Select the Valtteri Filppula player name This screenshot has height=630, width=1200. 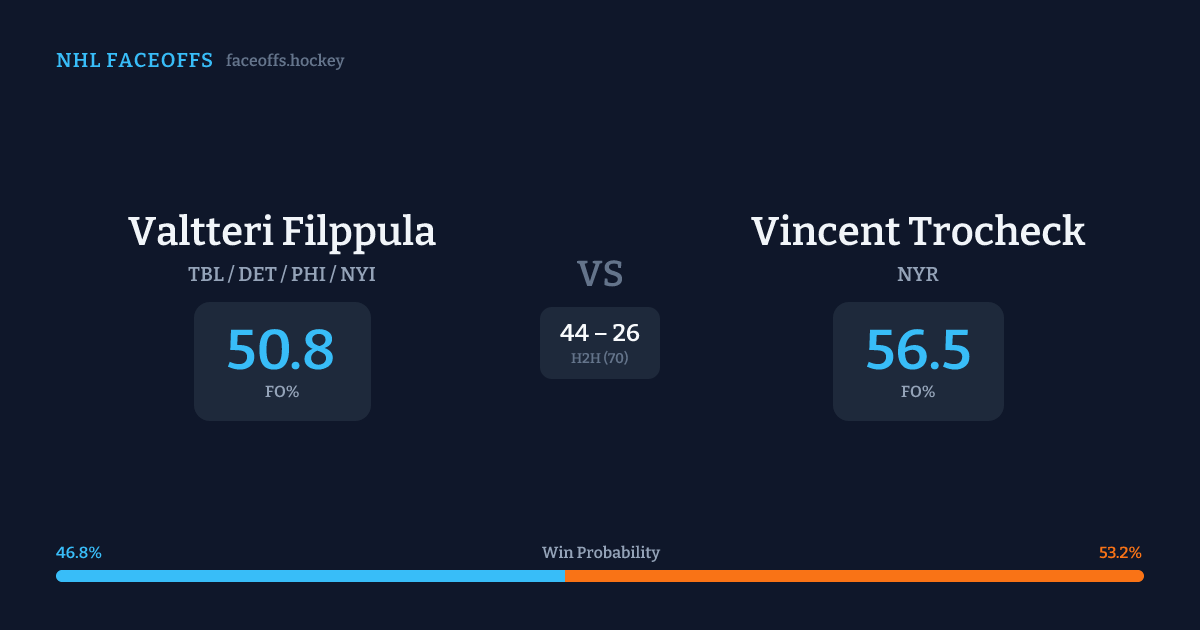(282, 232)
